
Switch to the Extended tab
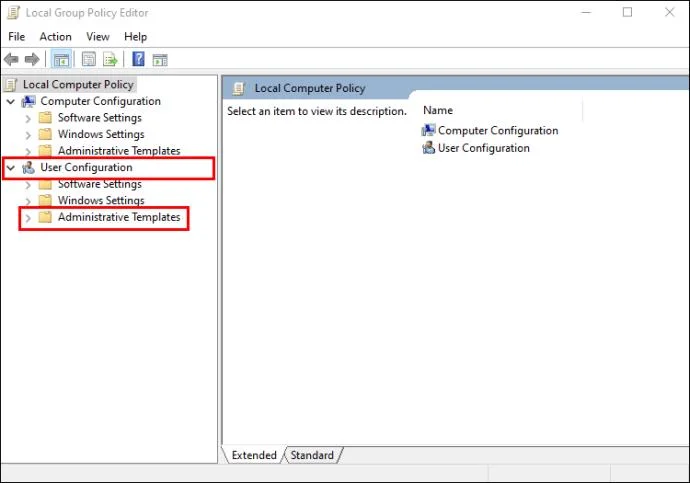coord(254,455)
